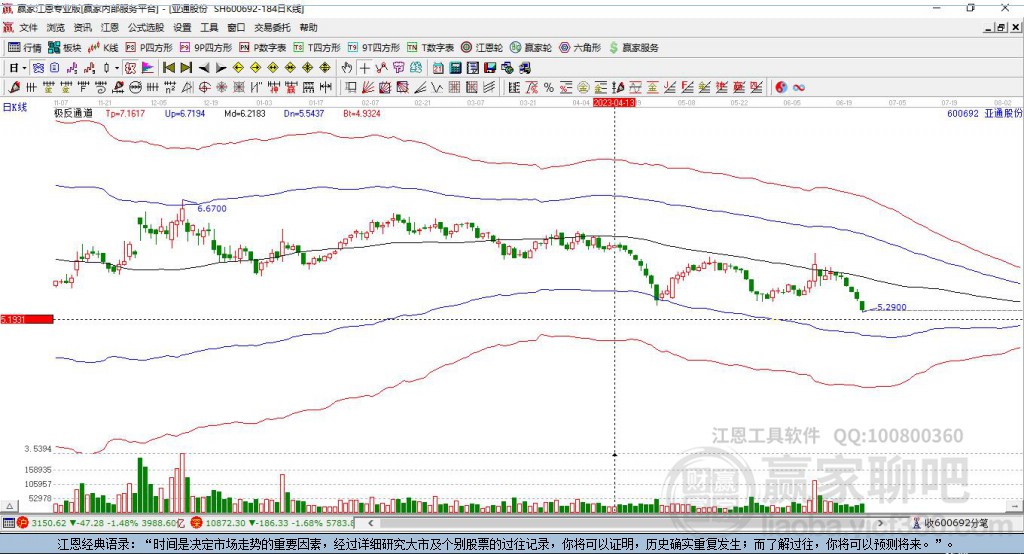Expand the volume panel up-triangle button
This screenshot has height=554, width=1024.
pos(10,506)
